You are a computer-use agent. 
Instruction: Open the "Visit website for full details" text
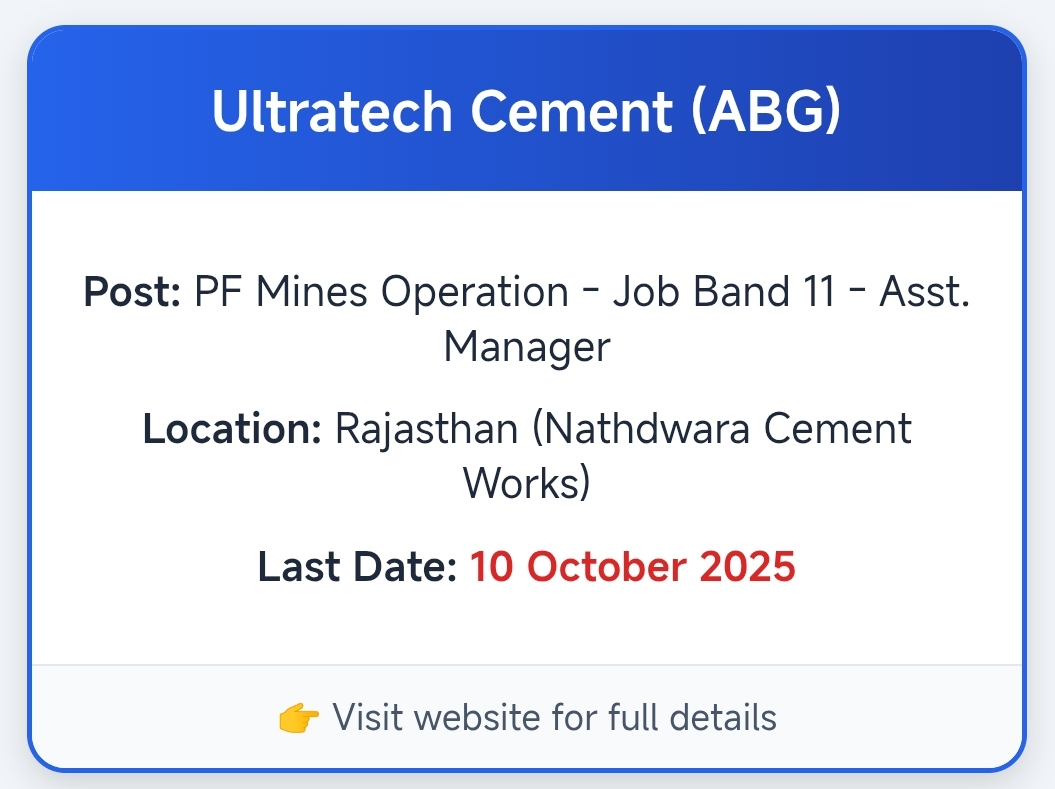click(x=554, y=717)
